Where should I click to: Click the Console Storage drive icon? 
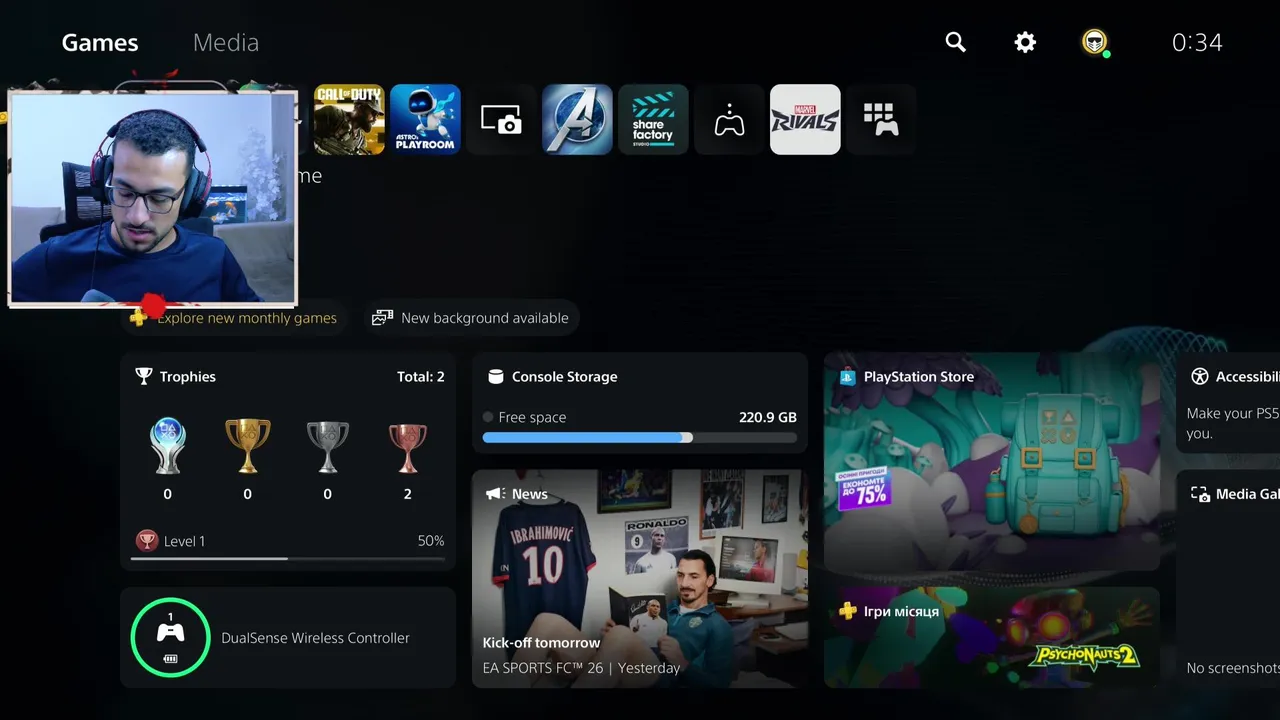[x=495, y=376]
